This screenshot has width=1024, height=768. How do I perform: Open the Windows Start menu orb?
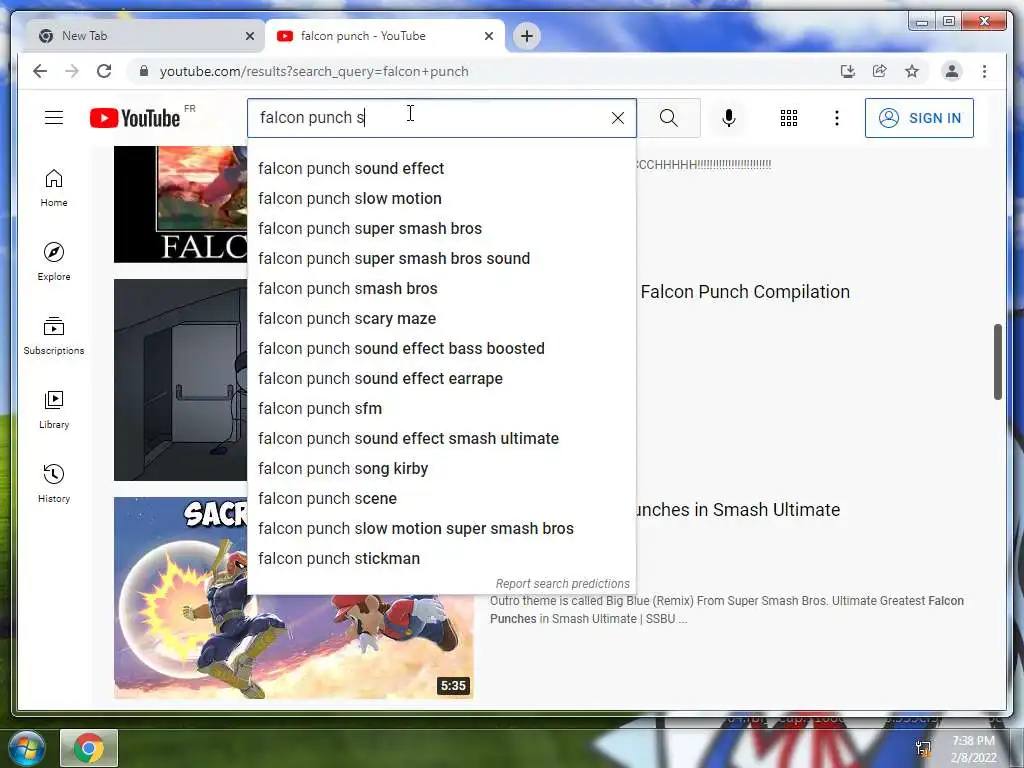pyautogui.click(x=26, y=748)
